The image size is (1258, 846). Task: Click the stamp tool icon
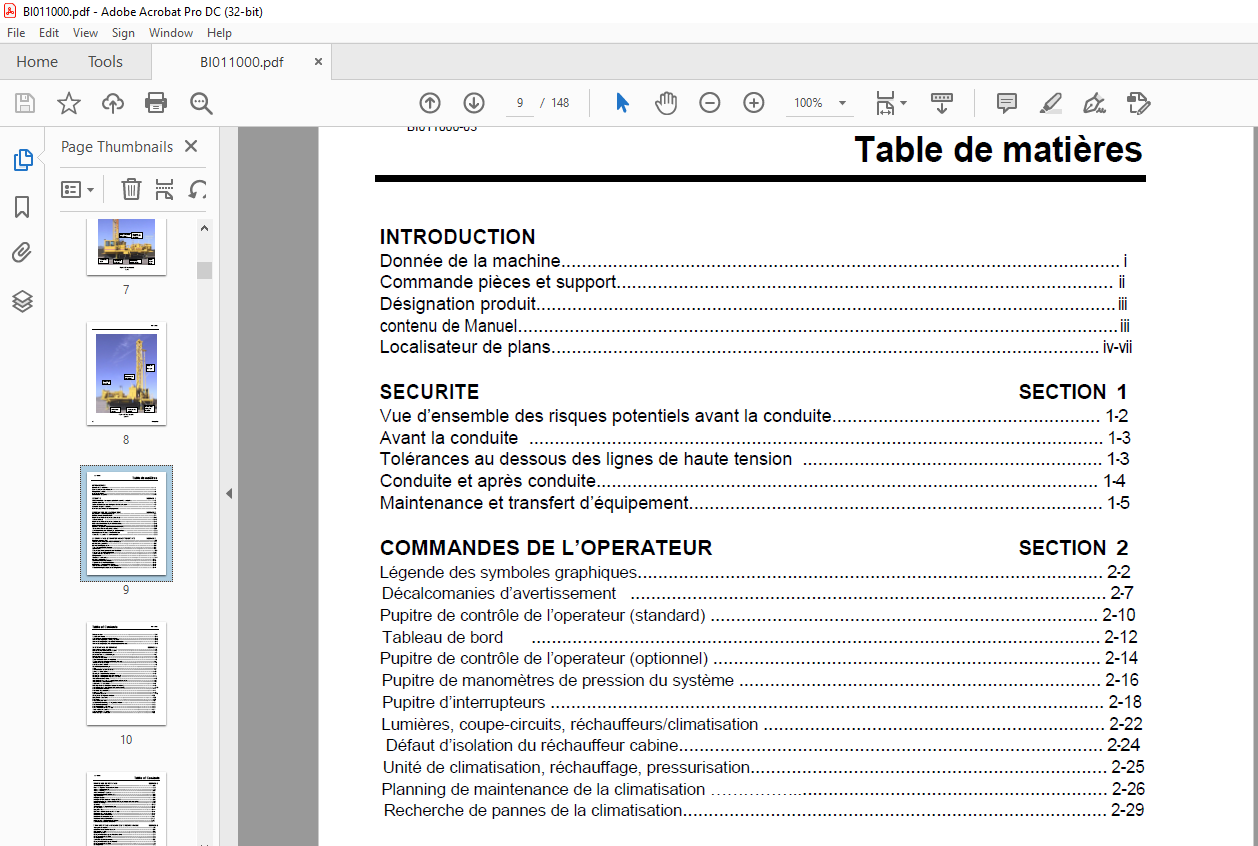pyautogui.click(x=1138, y=103)
